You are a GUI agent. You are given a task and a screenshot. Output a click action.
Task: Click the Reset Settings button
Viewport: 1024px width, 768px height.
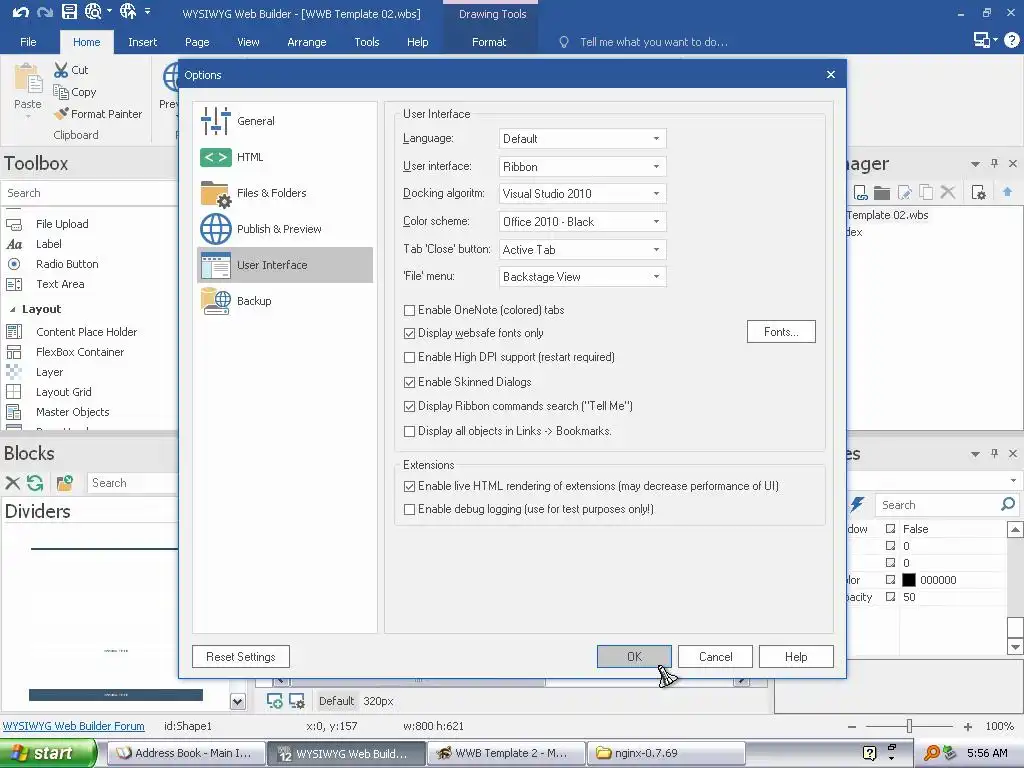coord(240,656)
